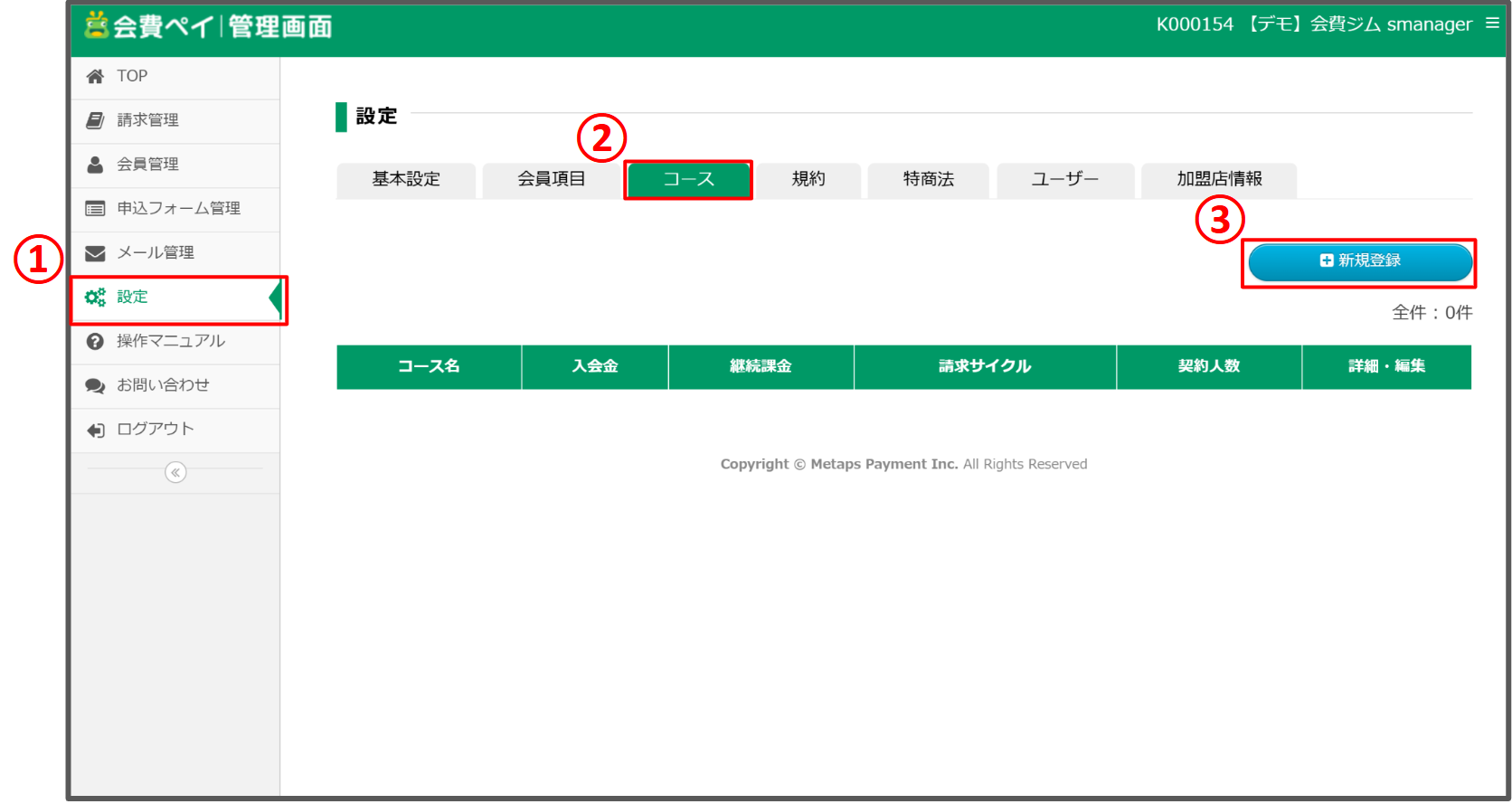Collapse the sidebar with the double chevron
The image size is (1512, 804).
point(175,472)
